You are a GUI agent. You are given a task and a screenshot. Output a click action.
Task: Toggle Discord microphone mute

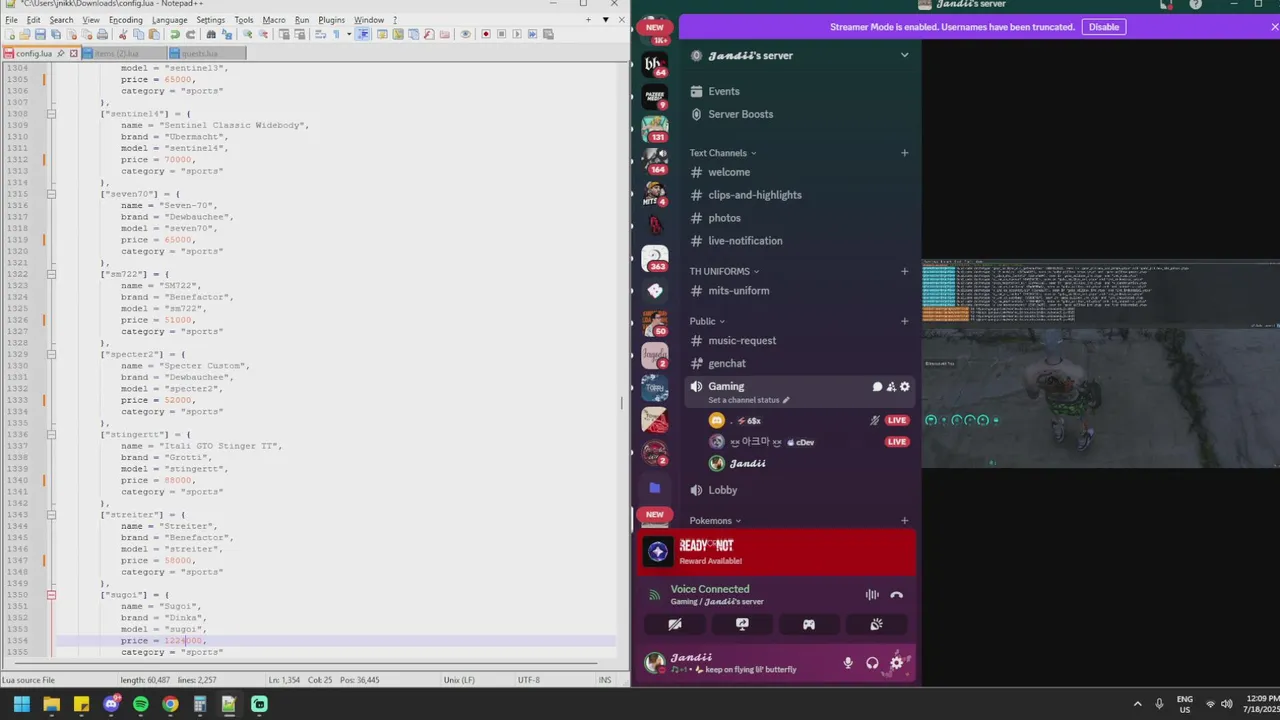[x=848, y=662]
